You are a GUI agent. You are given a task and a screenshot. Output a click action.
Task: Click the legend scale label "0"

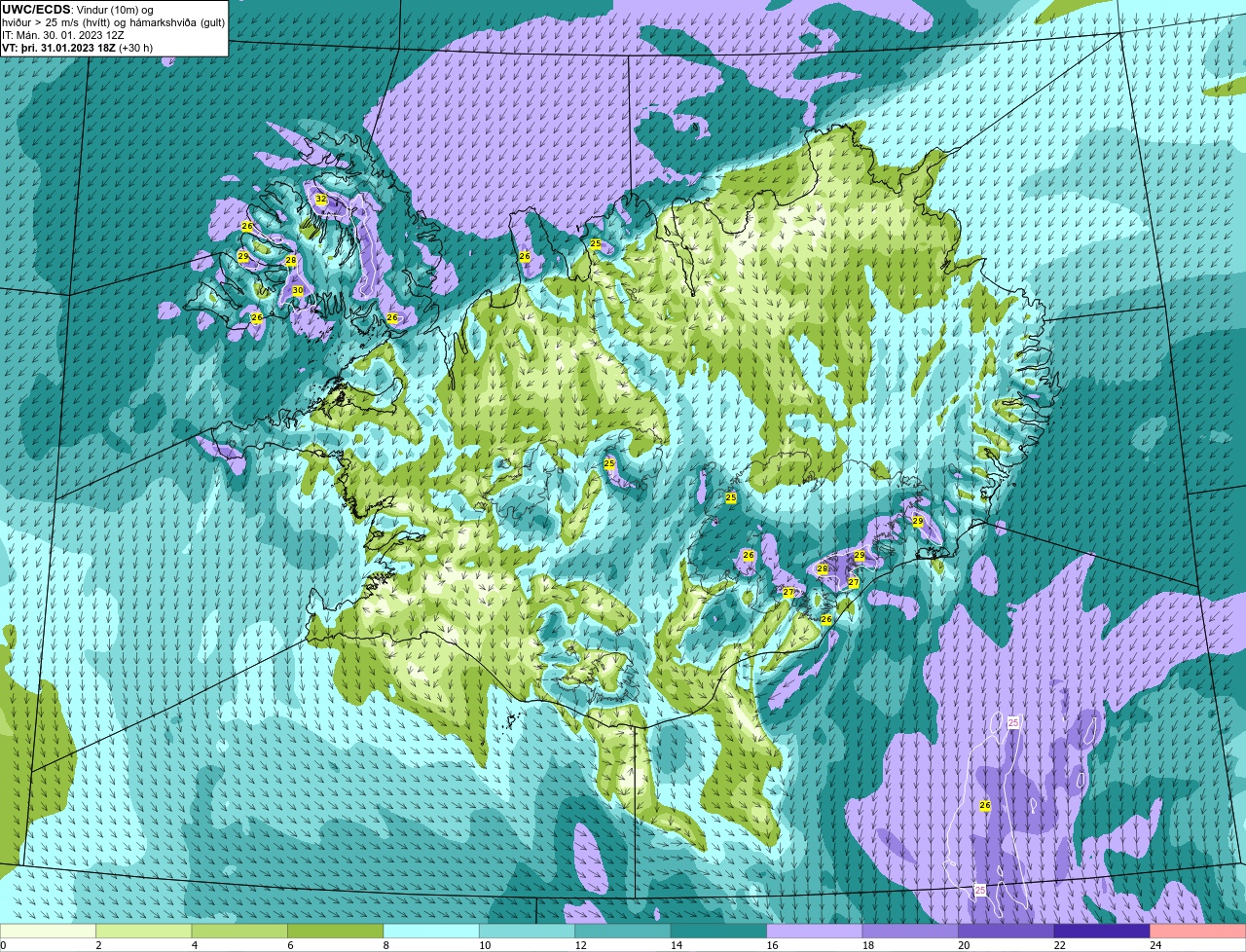(4, 945)
